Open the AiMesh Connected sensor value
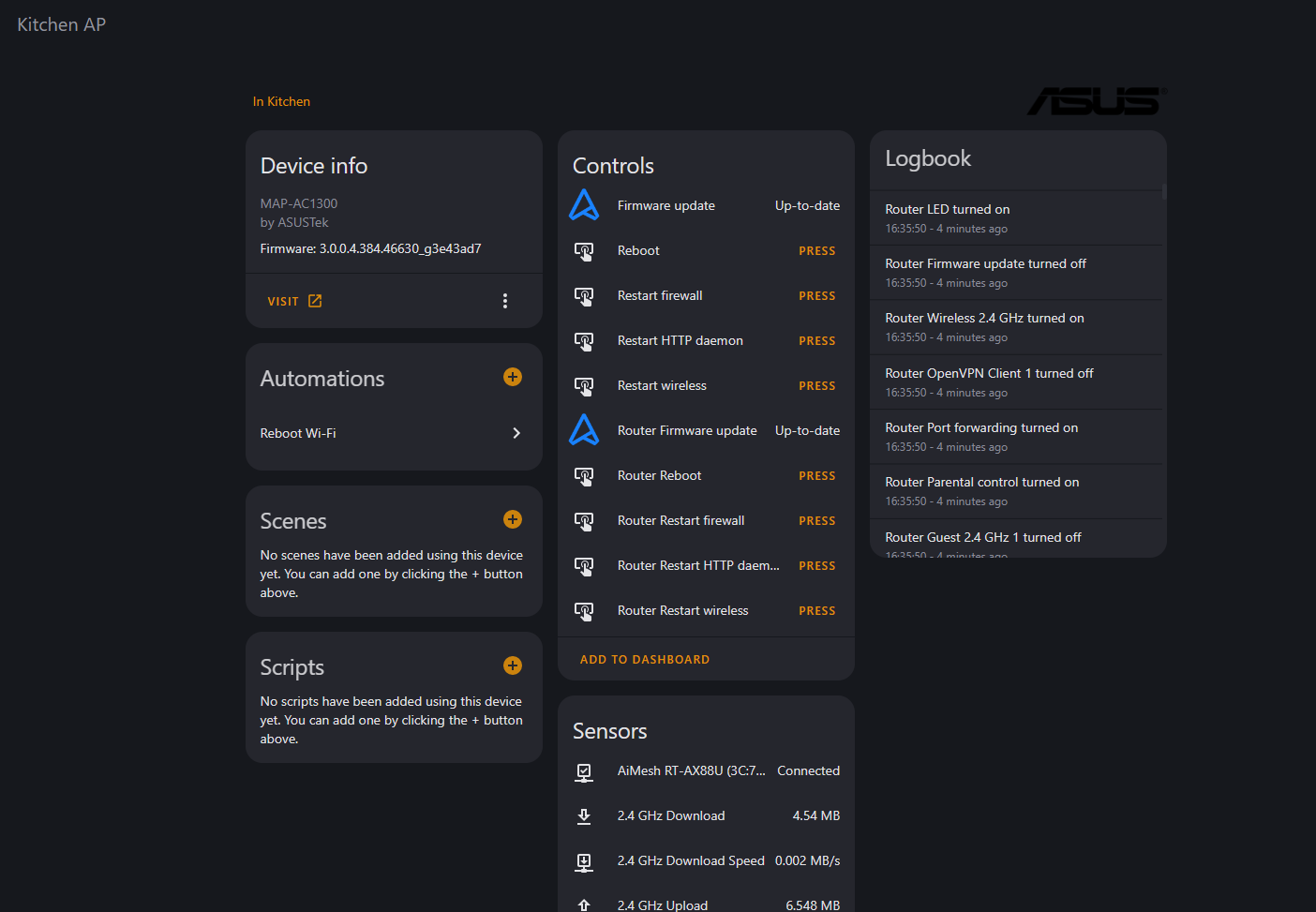 (808, 770)
